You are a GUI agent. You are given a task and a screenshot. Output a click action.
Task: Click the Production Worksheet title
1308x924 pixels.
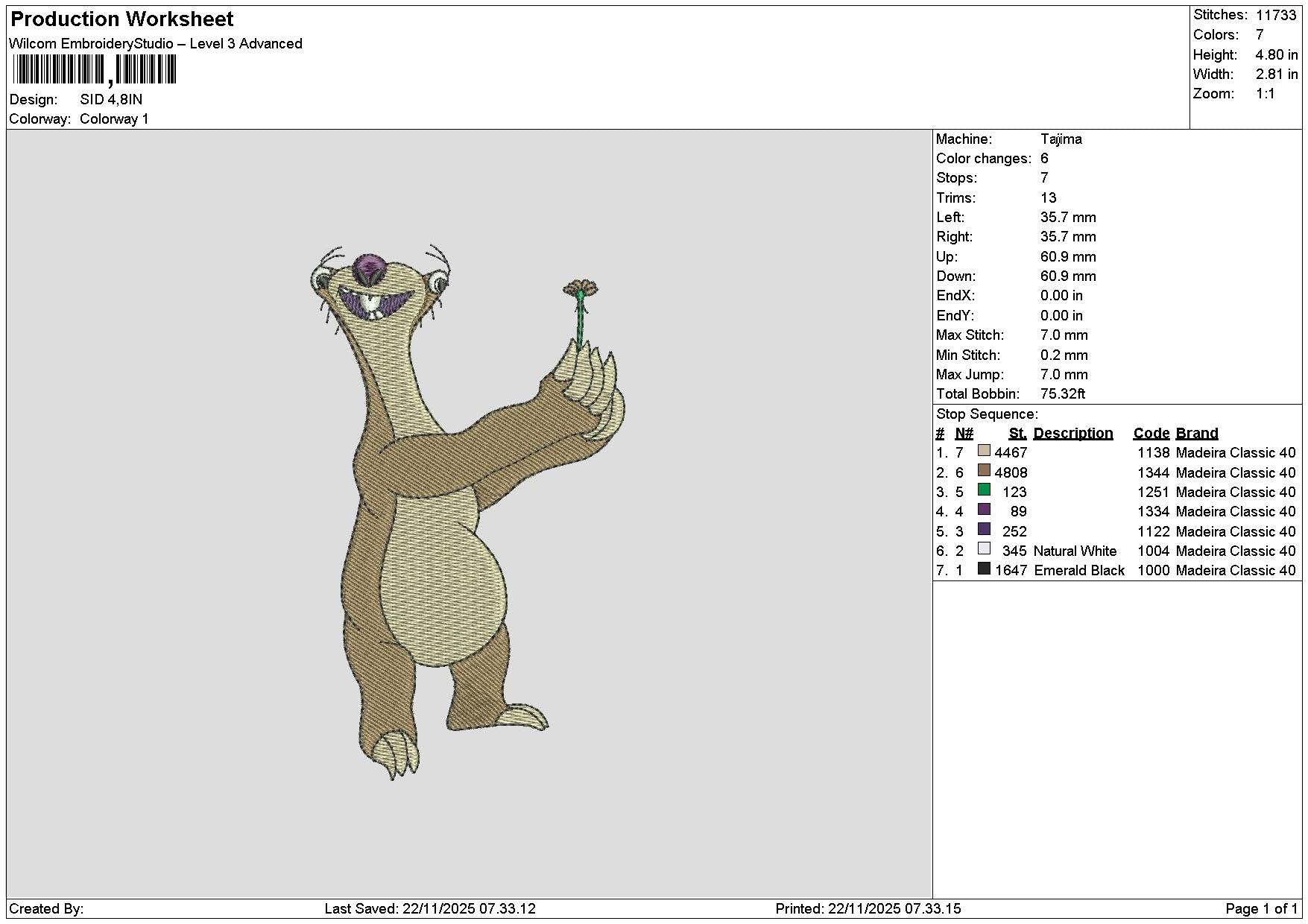tap(122, 19)
